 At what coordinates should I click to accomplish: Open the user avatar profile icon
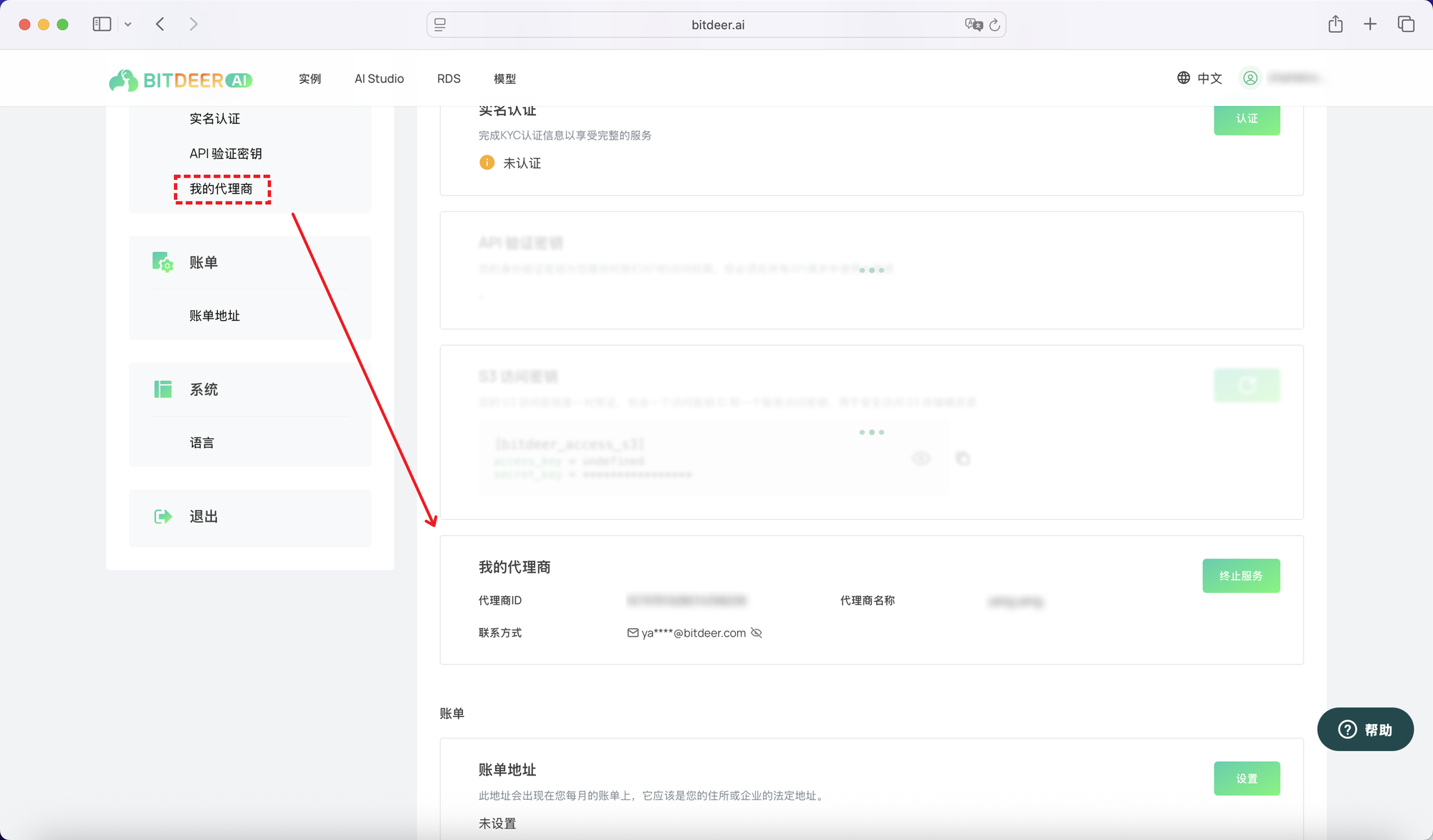point(1250,77)
